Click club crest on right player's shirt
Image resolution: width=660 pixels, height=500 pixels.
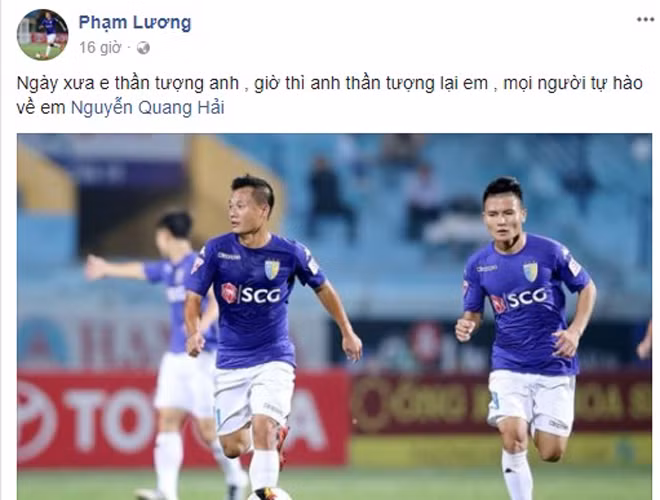pos(530,272)
